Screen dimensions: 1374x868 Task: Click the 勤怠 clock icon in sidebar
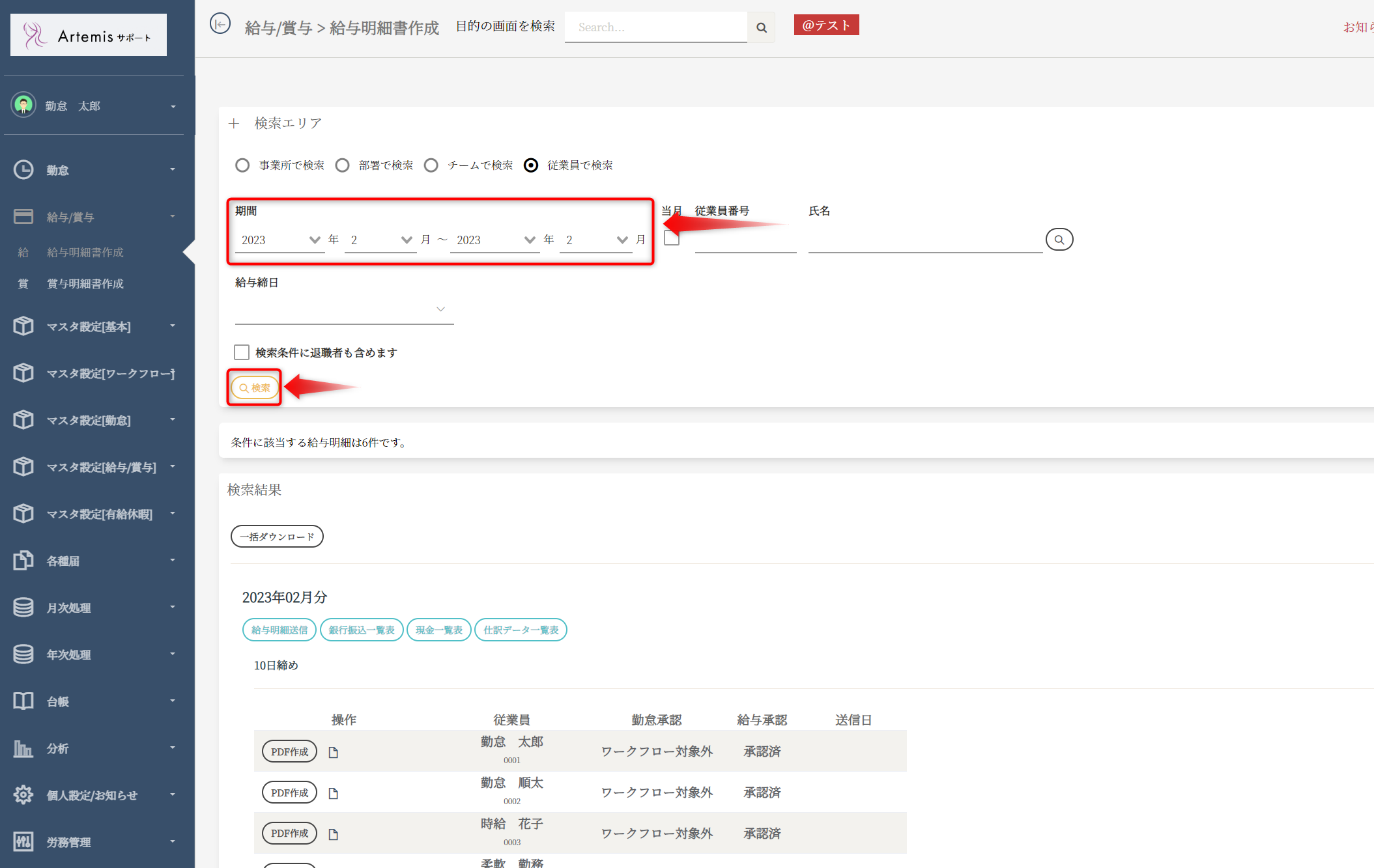23,170
